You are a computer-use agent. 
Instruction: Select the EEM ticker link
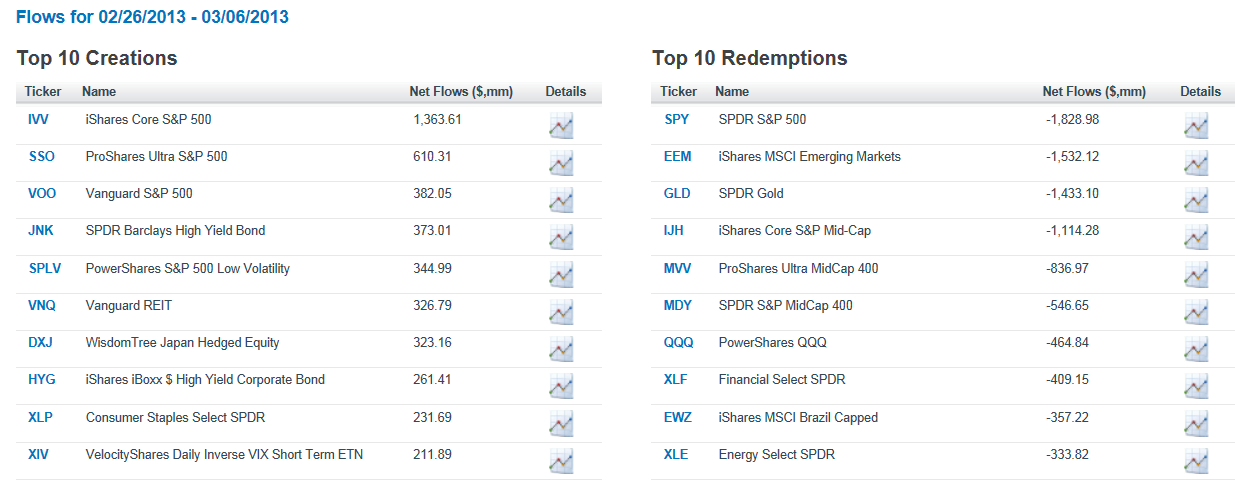coord(678,157)
